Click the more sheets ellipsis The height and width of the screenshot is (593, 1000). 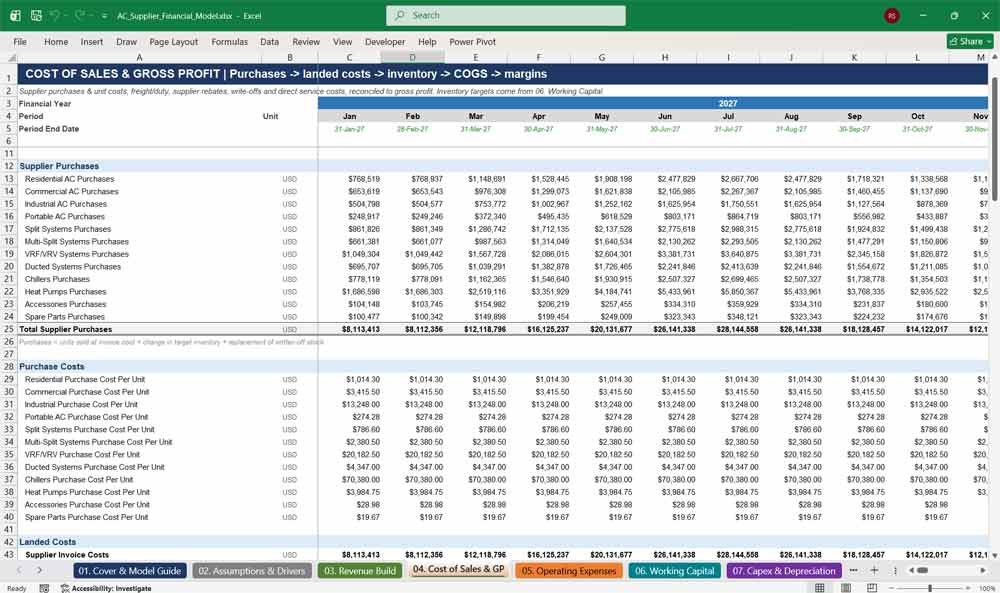point(854,571)
